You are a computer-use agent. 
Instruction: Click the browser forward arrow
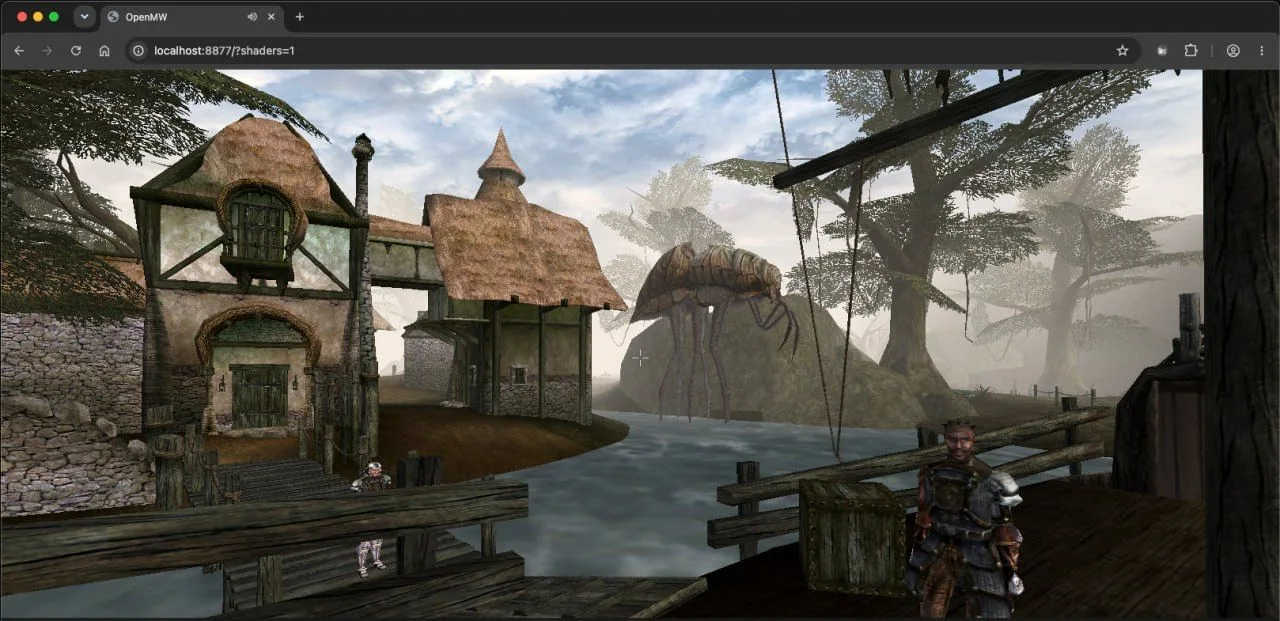tap(47, 50)
